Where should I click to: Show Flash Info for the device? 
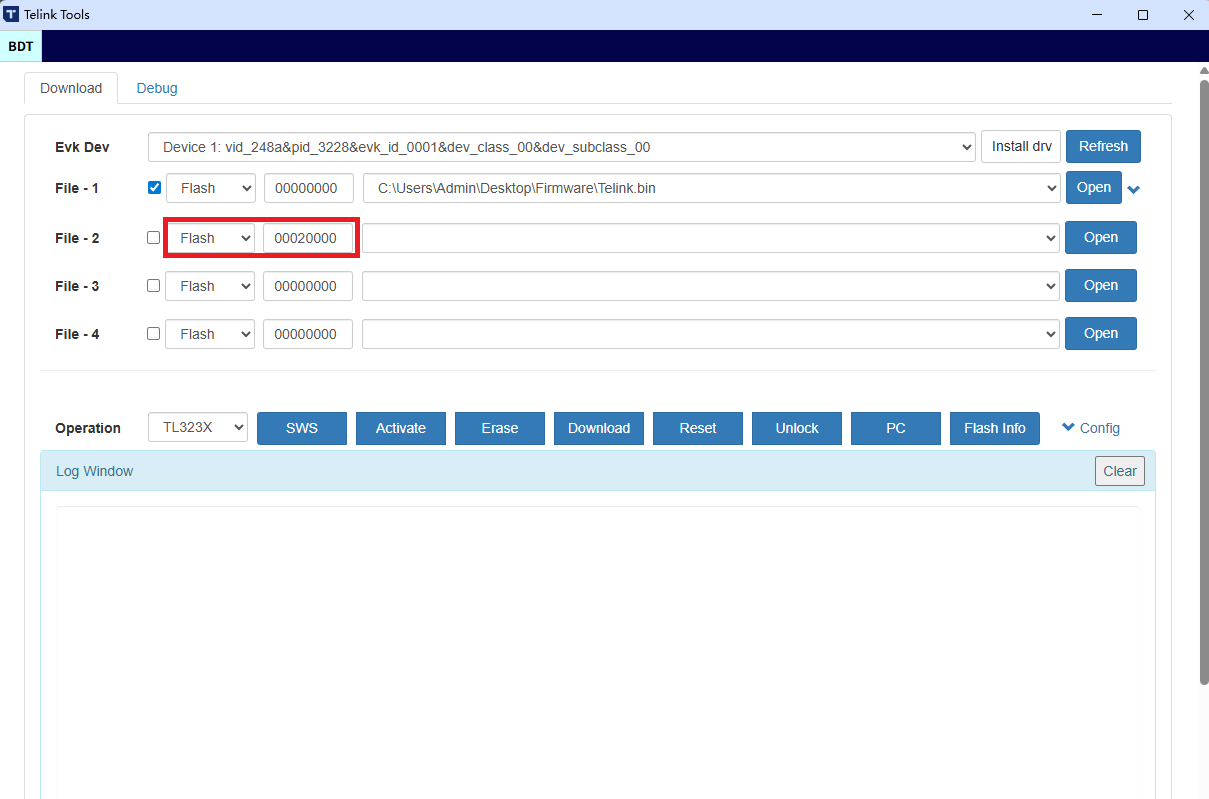pyautogui.click(x=994, y=428)
